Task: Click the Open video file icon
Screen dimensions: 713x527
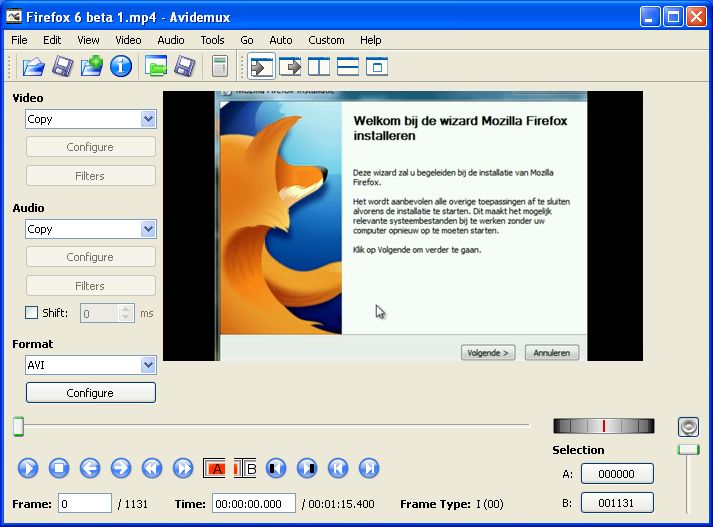Action: coord(34,67)
